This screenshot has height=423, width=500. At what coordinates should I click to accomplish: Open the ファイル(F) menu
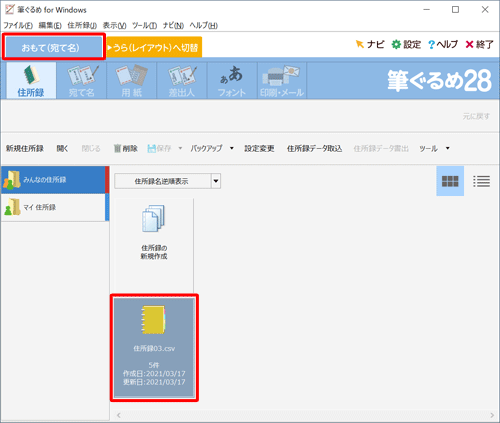(x=18, y=26)
